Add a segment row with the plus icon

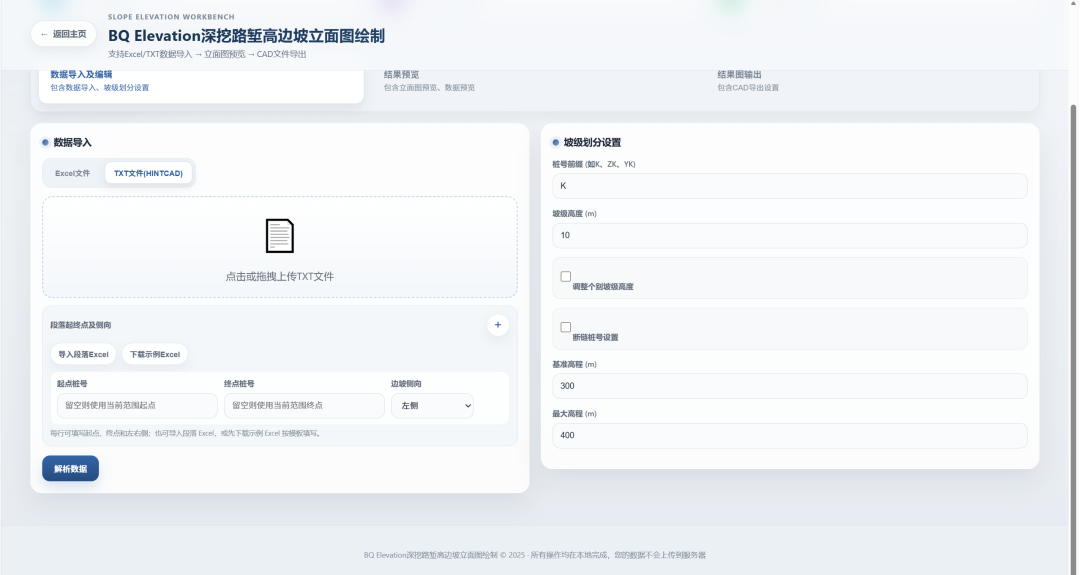497,325
